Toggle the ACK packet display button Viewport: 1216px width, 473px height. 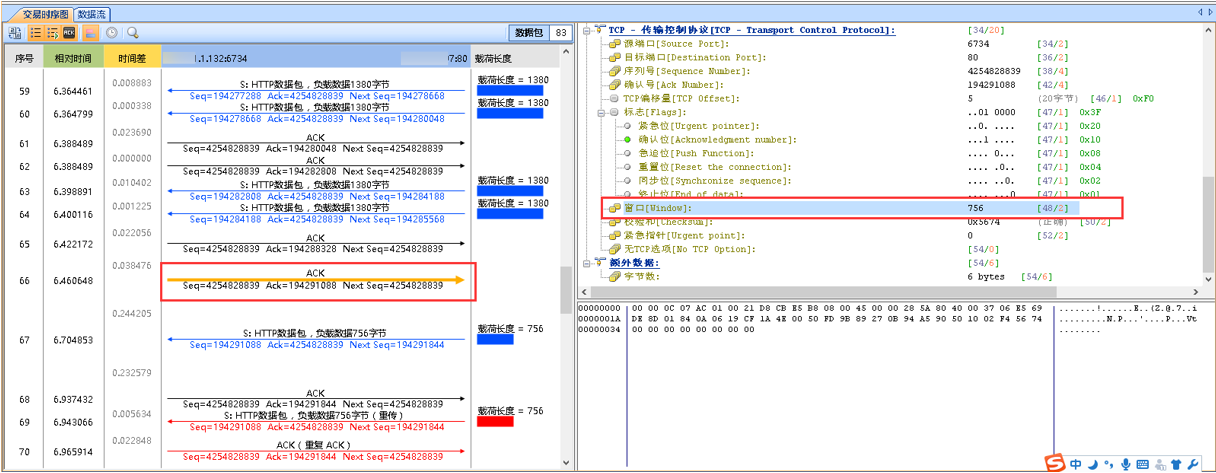click(69, 33)
